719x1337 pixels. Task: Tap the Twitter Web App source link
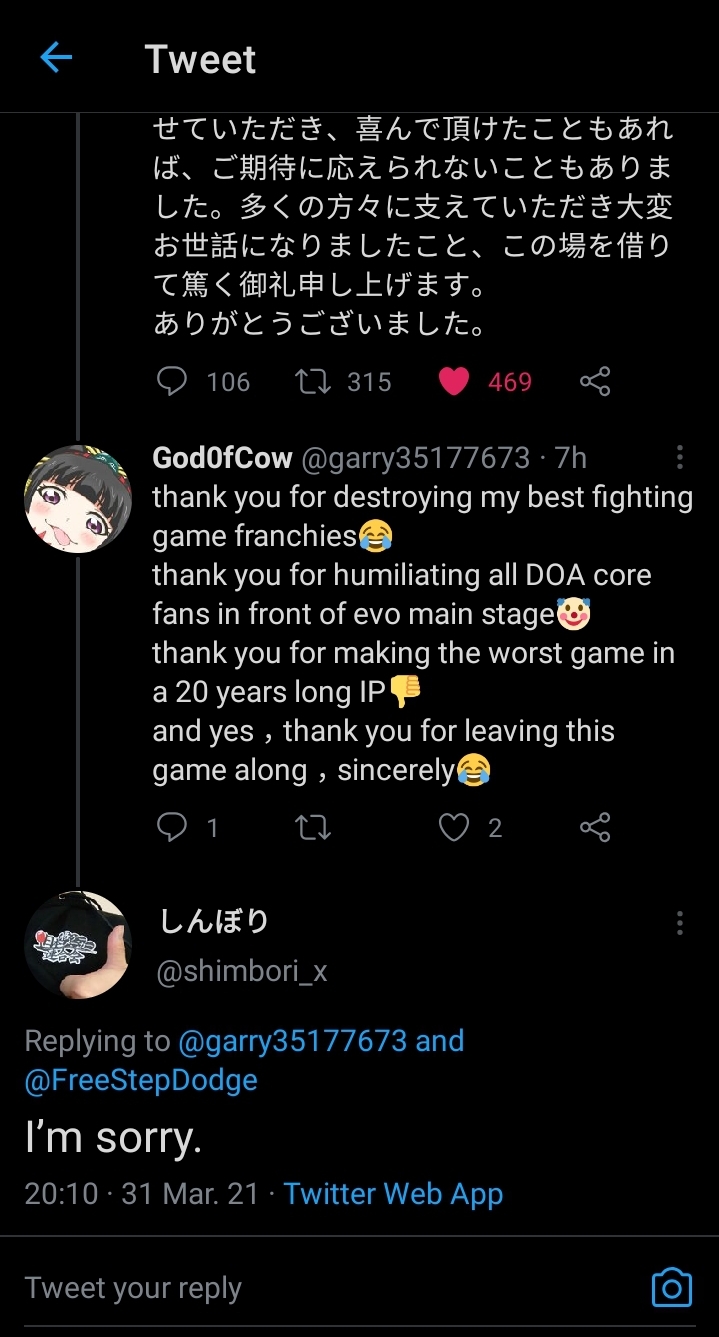(x=393, y=1194)
